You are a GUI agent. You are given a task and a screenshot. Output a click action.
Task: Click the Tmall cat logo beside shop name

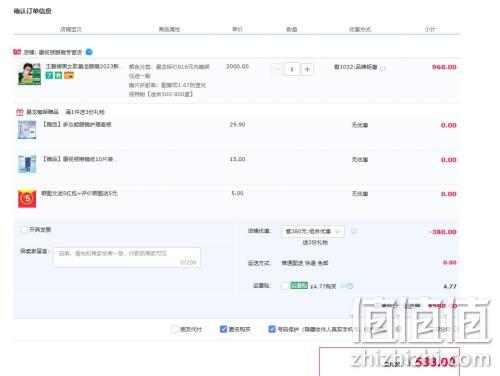(17, 52)
